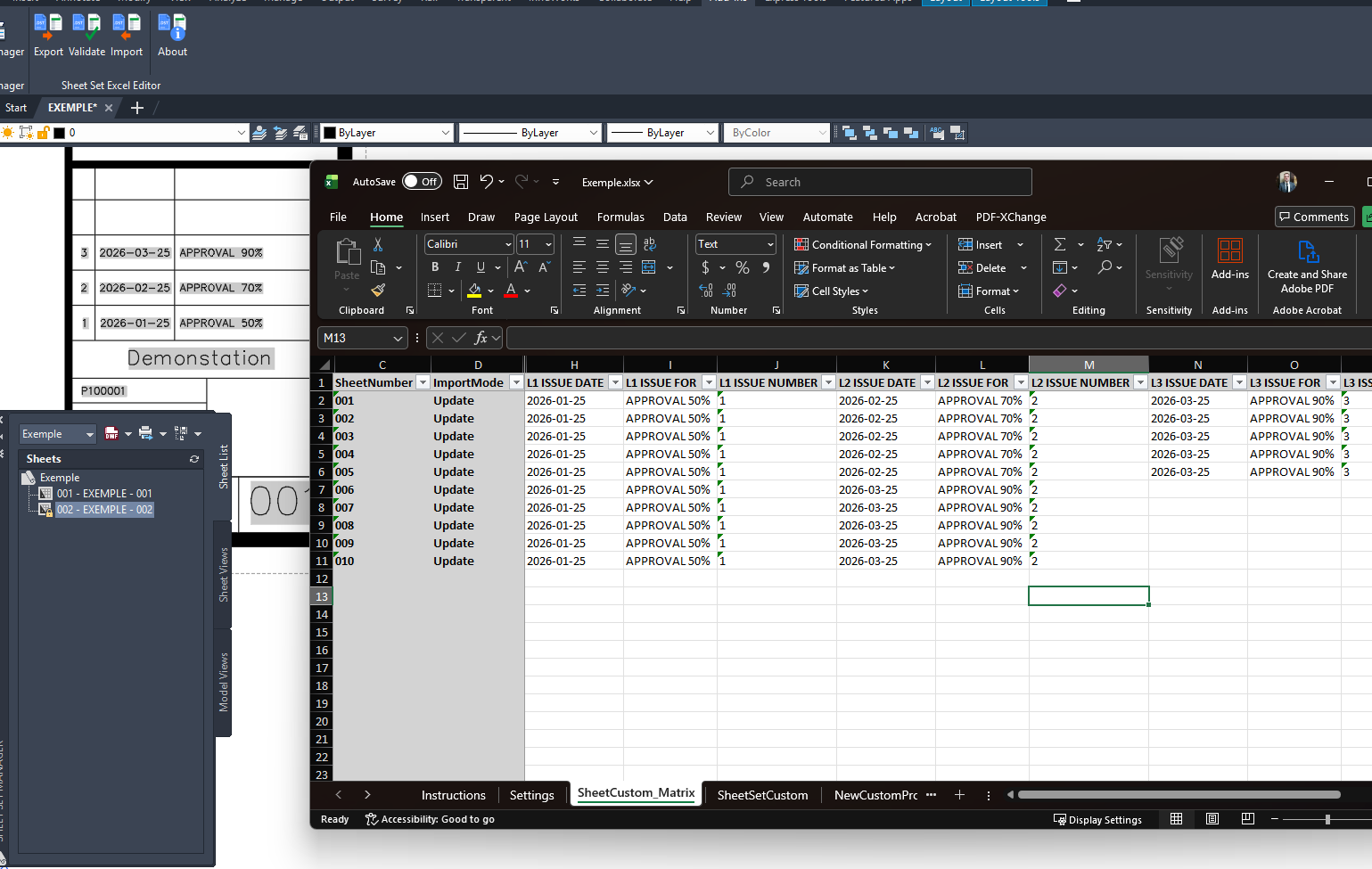The height and width of the screenshot is (869, 1372).
Task: Open the Formulas ribbon tab
Action: pos(620,217)
